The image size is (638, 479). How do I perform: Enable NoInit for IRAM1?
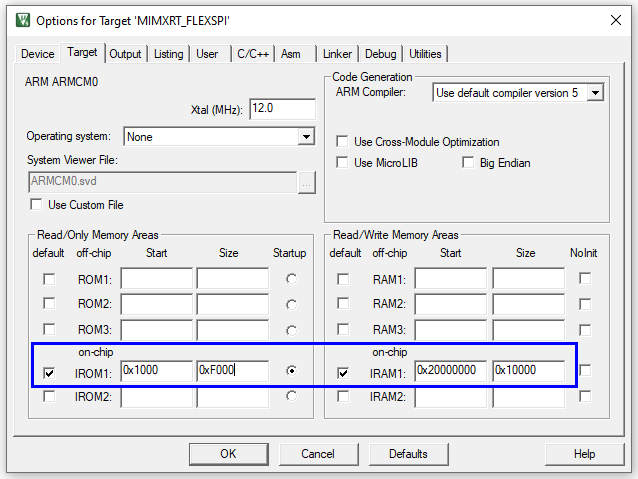[x=585, y=370]
